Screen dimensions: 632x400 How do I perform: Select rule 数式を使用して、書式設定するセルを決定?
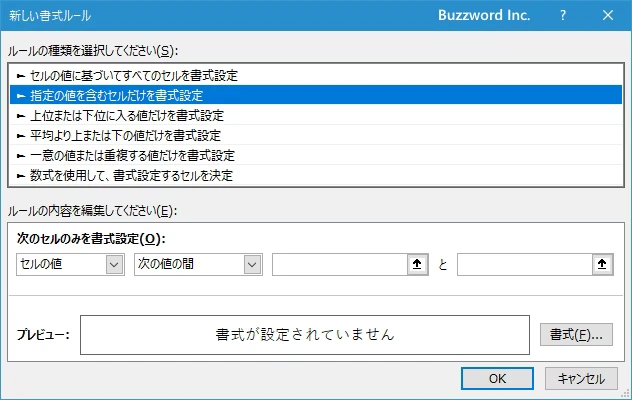(316, 175)
